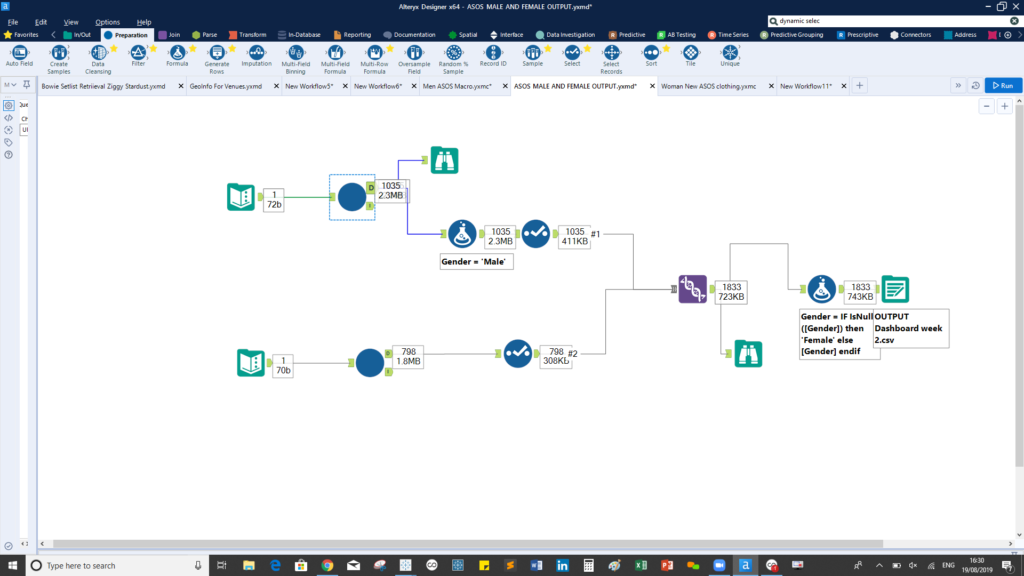Click the Output Data tool node
Screen dimensions: 1024x576
(x=895, y=289)
